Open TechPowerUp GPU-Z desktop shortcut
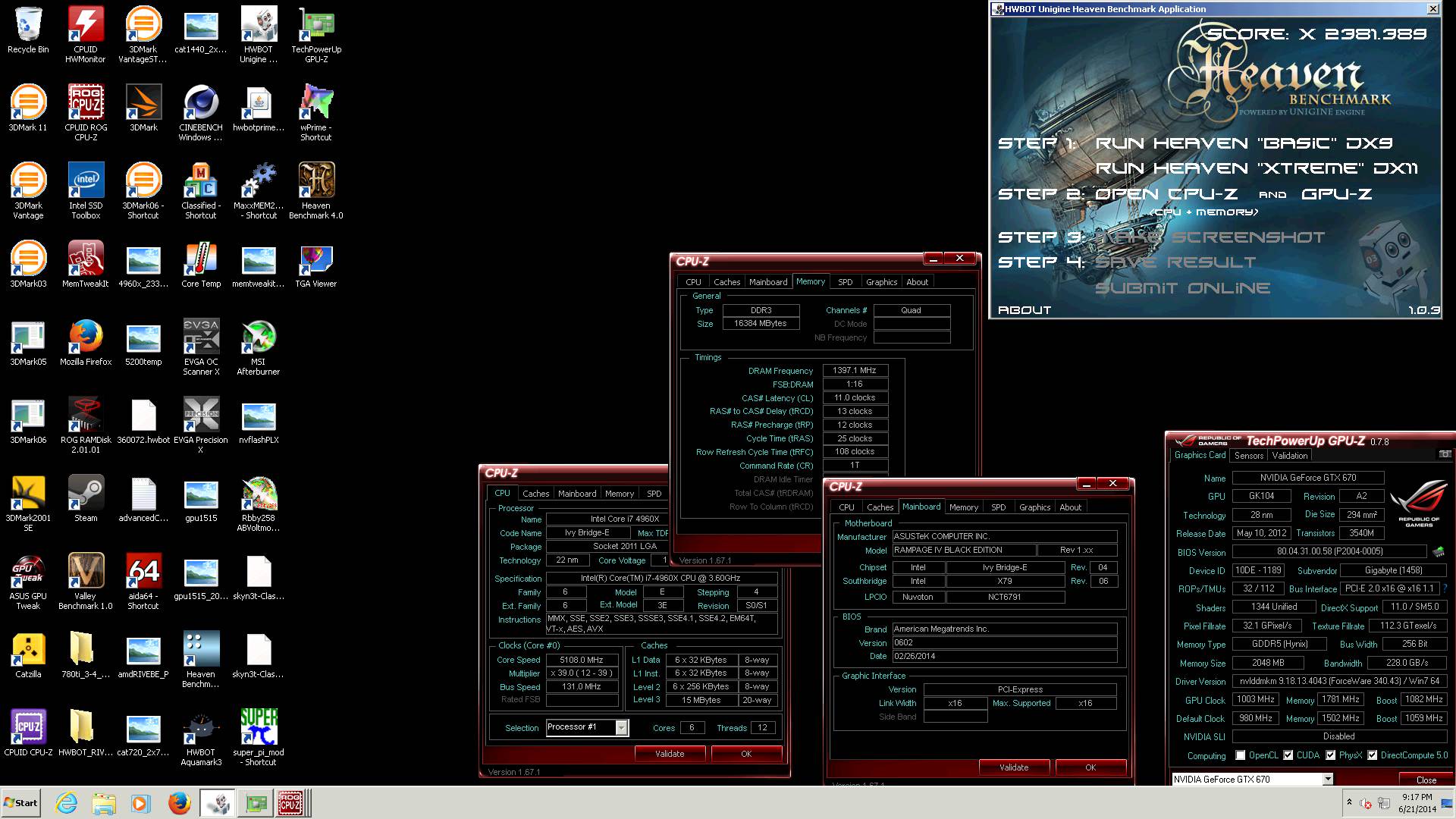The width and height of the screenshot is (1456, 819). tap(316, 34)
